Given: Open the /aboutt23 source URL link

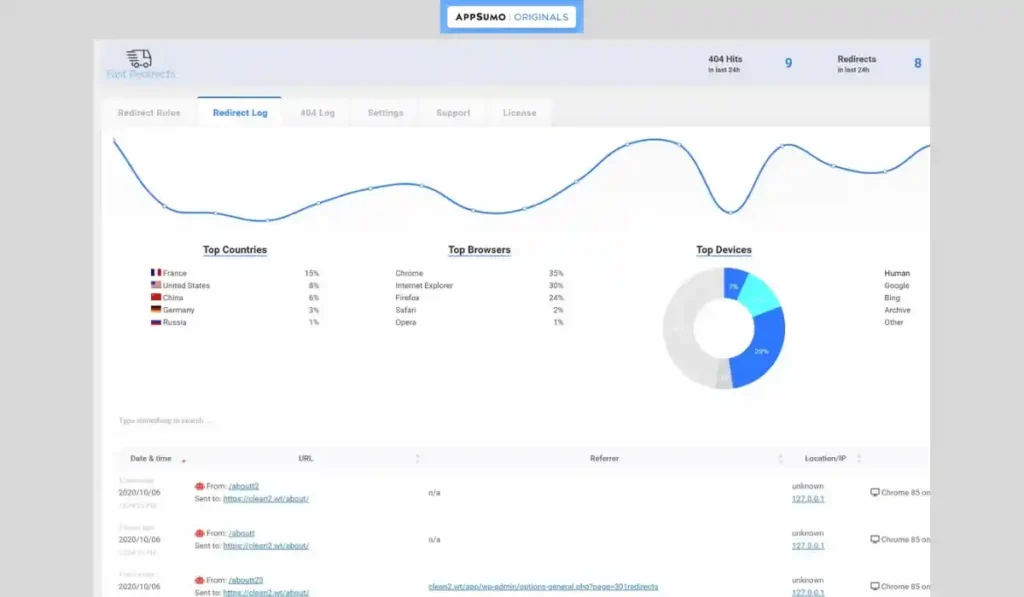Looking at the screenshot, I should (x=247, y=580).
